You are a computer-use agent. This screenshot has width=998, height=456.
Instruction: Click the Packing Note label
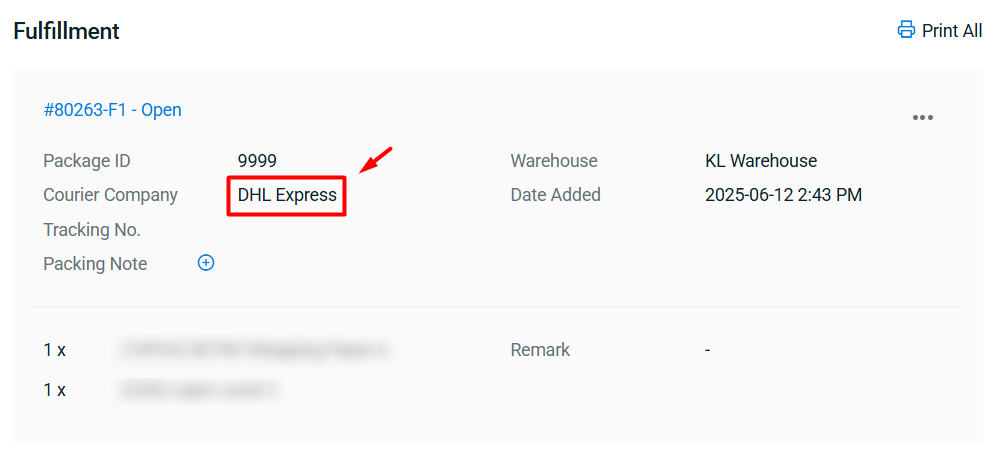pyautogui.click(x=95, y=264)
